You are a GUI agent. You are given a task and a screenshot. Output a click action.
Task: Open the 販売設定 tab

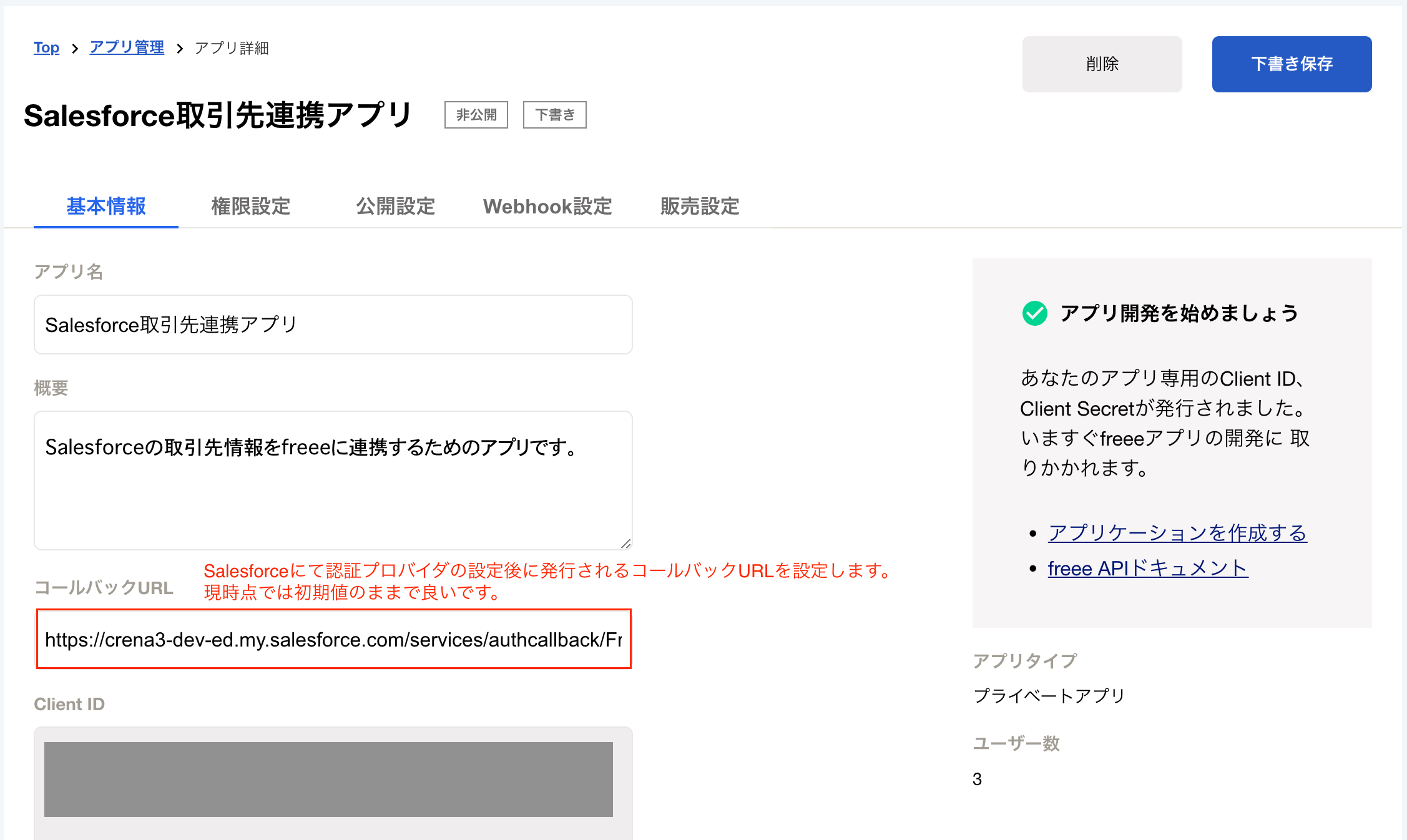(700, 206)
